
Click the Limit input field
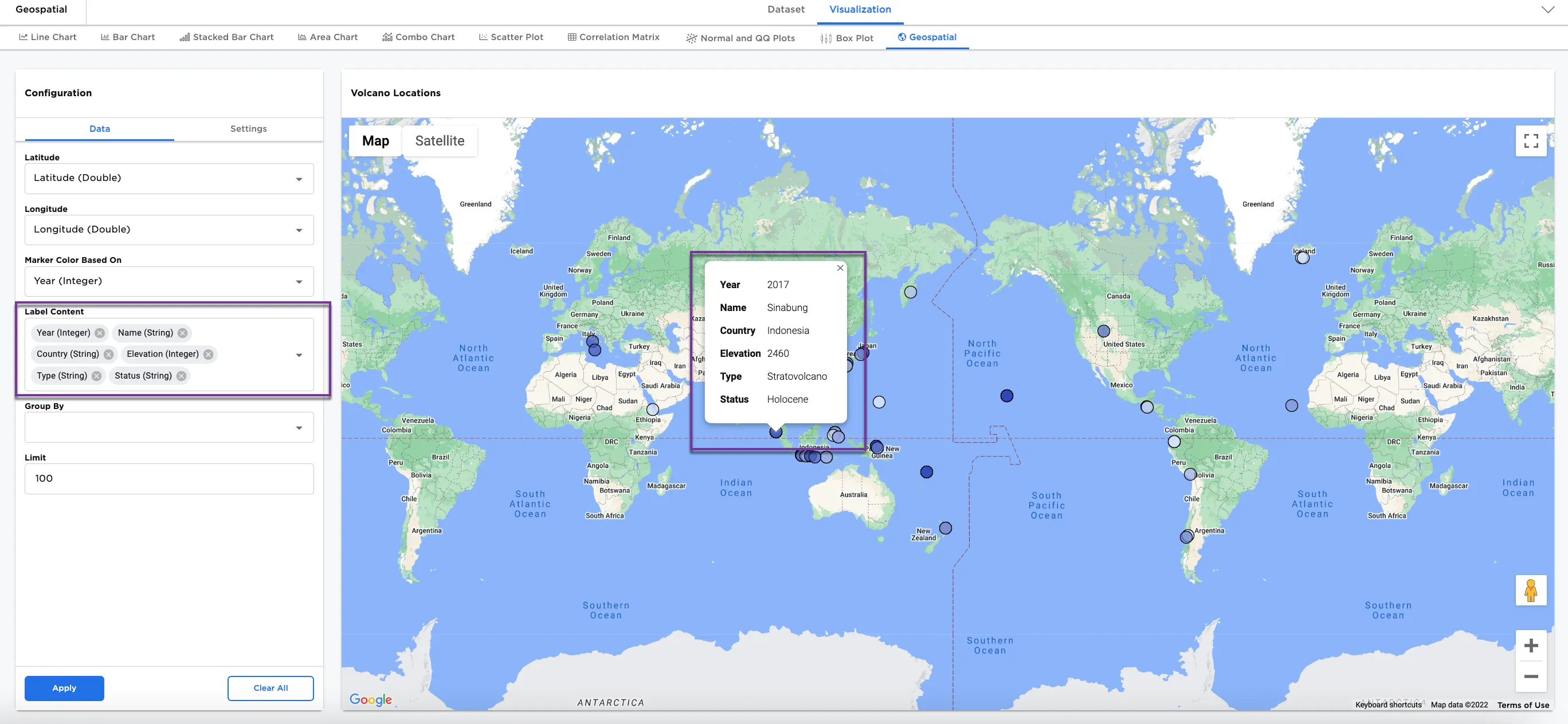(168, 479)
